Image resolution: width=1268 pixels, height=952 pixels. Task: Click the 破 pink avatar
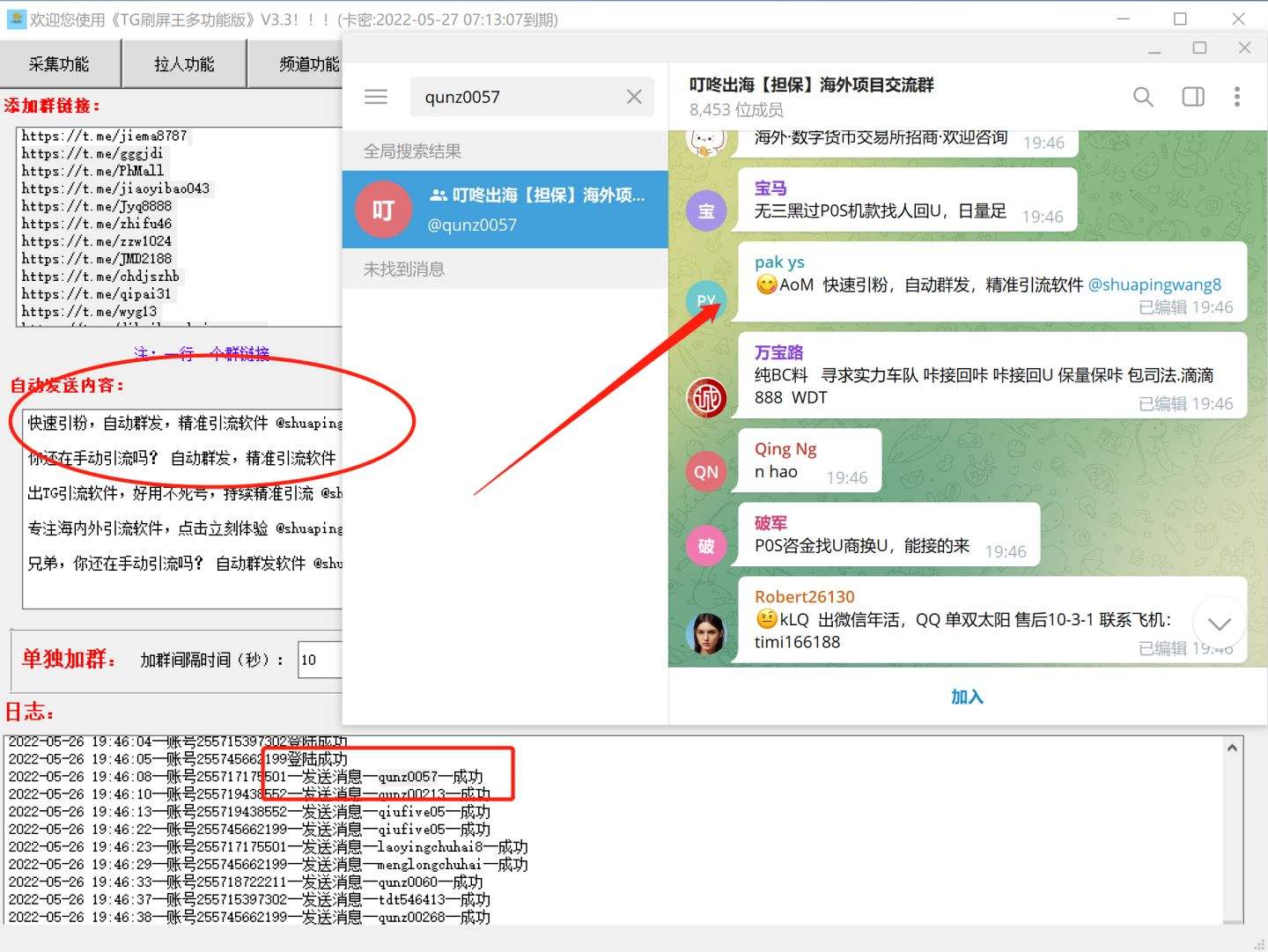pyautogui.click(x=706, y=546)
